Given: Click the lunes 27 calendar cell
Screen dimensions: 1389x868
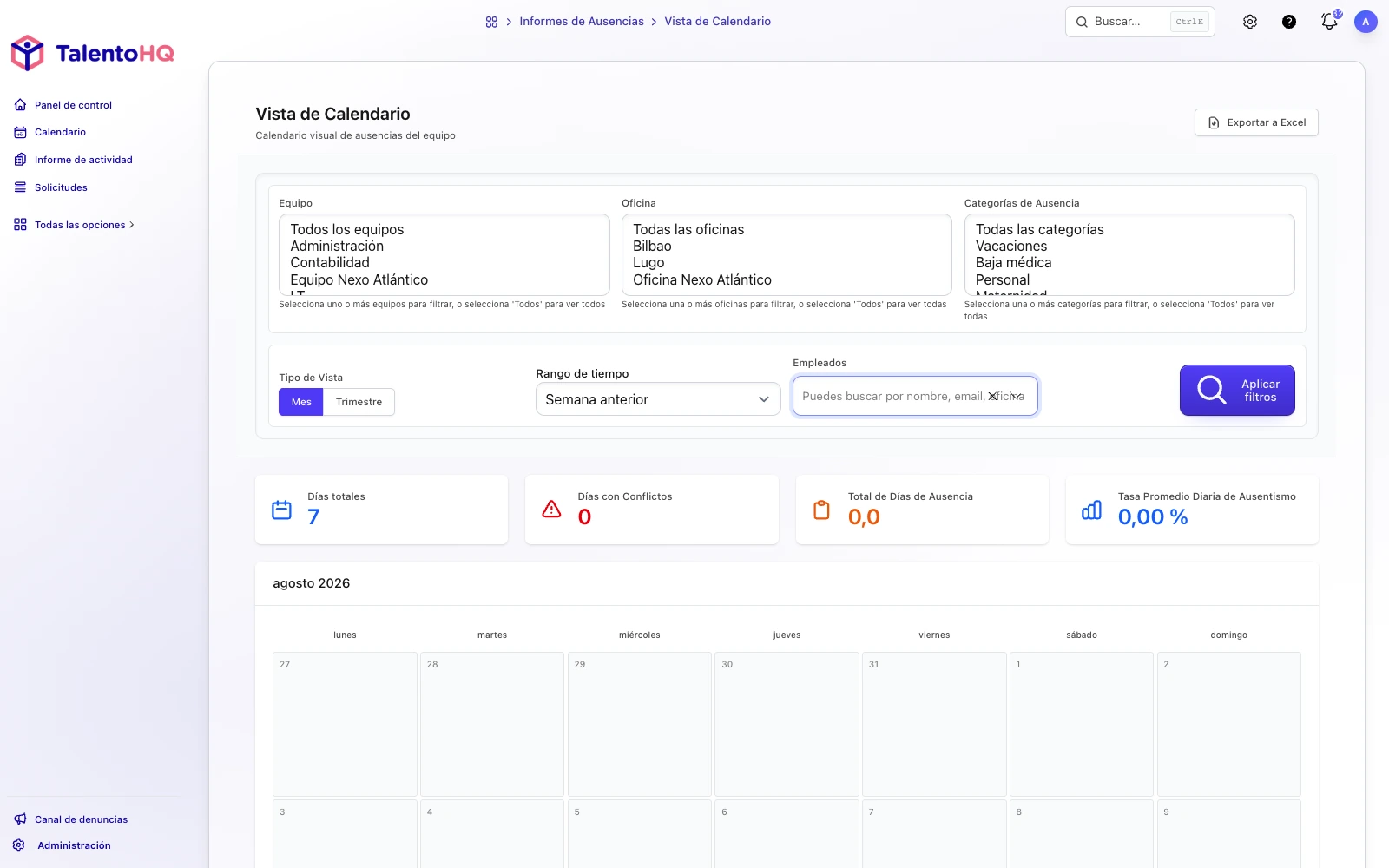Looking at the screenshot, I should pos(345,724).
